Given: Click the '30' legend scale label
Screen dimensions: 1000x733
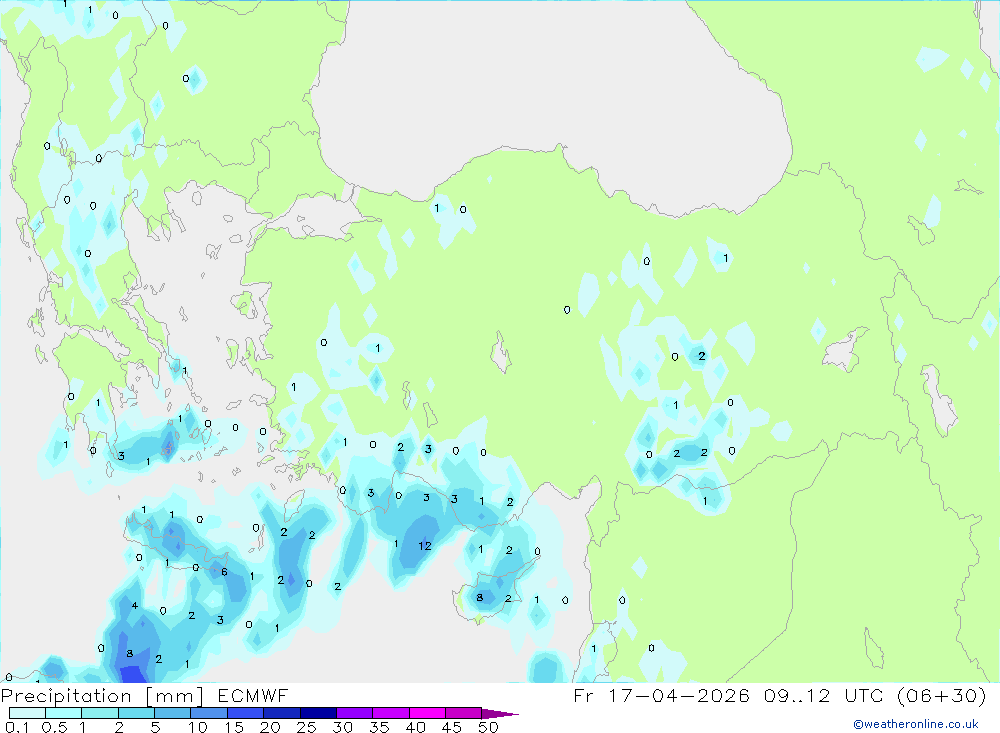Looking at the screenshot, I should pyautogui.click(x=343, y=727).
